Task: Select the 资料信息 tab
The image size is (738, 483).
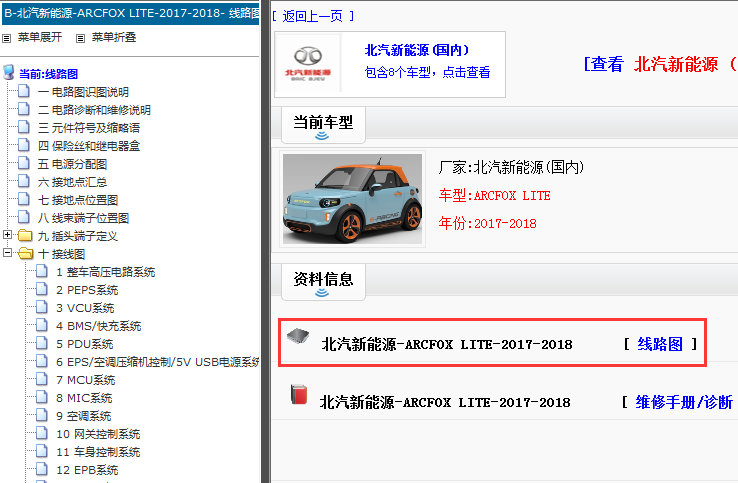Action: coord(323,282)
